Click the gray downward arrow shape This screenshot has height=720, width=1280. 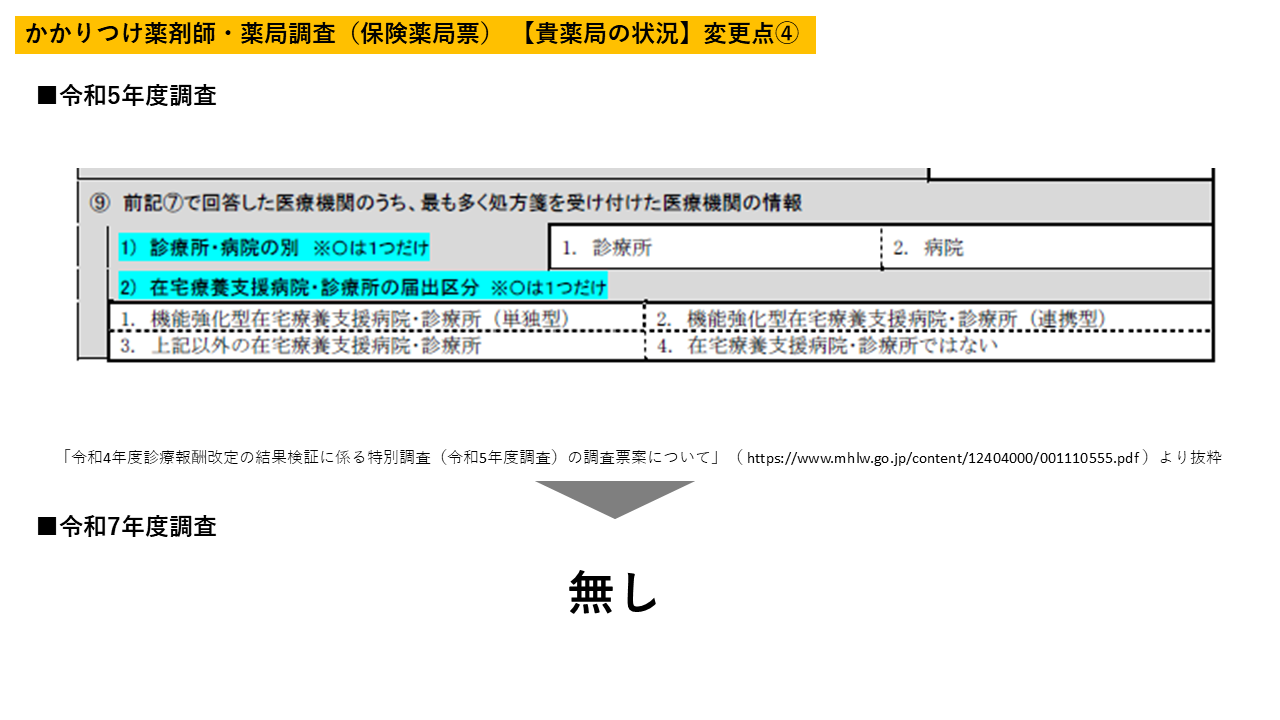pos(614,498)
